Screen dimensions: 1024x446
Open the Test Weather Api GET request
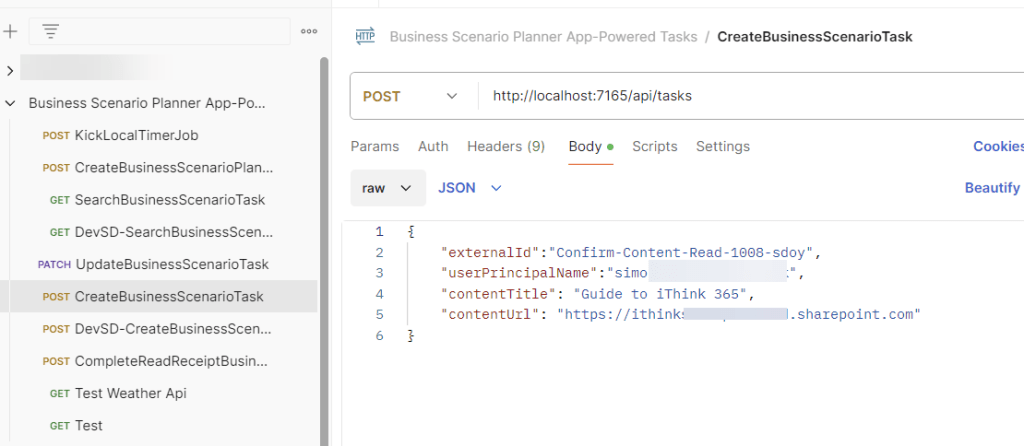pyautogui.click(x=130, y=393)
